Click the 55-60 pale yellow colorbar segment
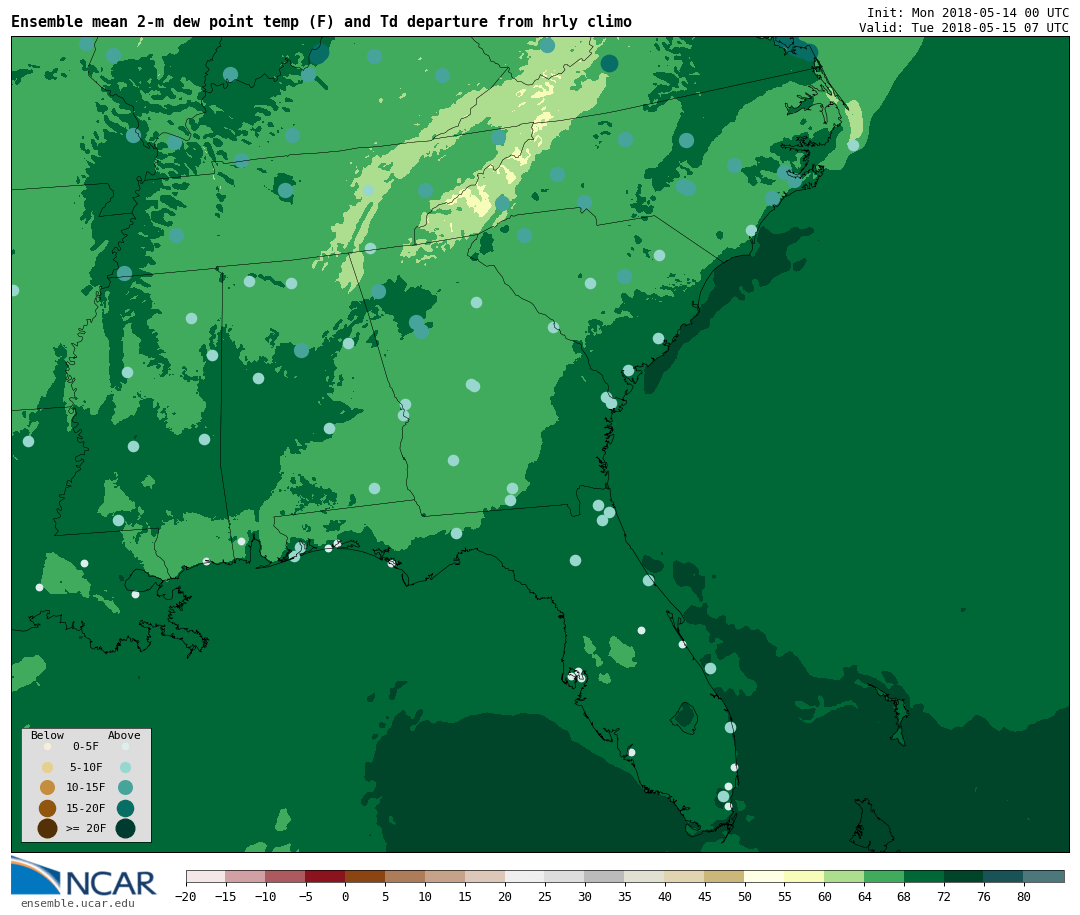This screenshot has height=915, width=1080. coord(804,877)
